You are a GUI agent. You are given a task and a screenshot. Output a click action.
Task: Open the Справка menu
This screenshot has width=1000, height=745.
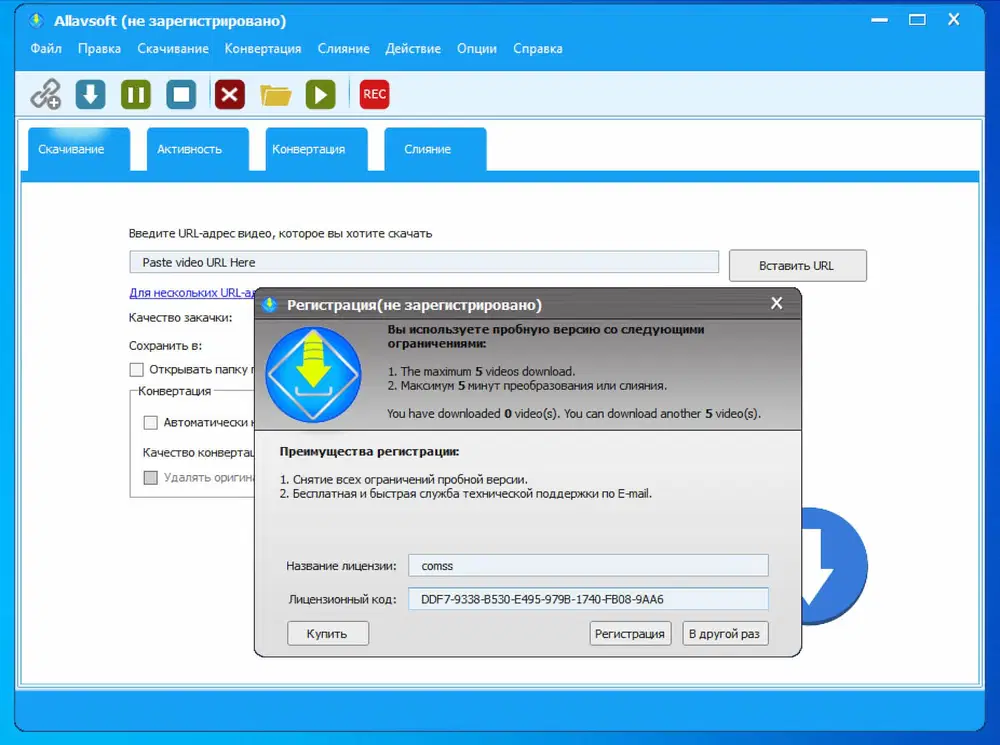537,47
